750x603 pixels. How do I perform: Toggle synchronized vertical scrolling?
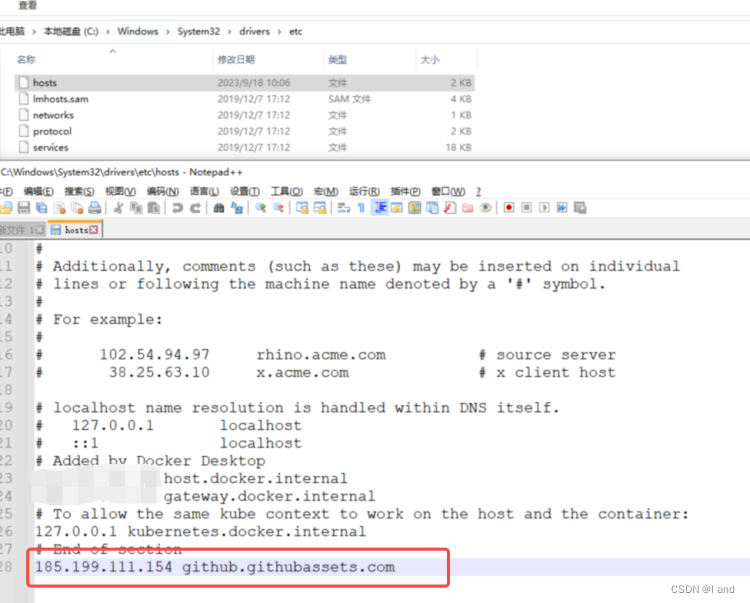click(302, 208)
